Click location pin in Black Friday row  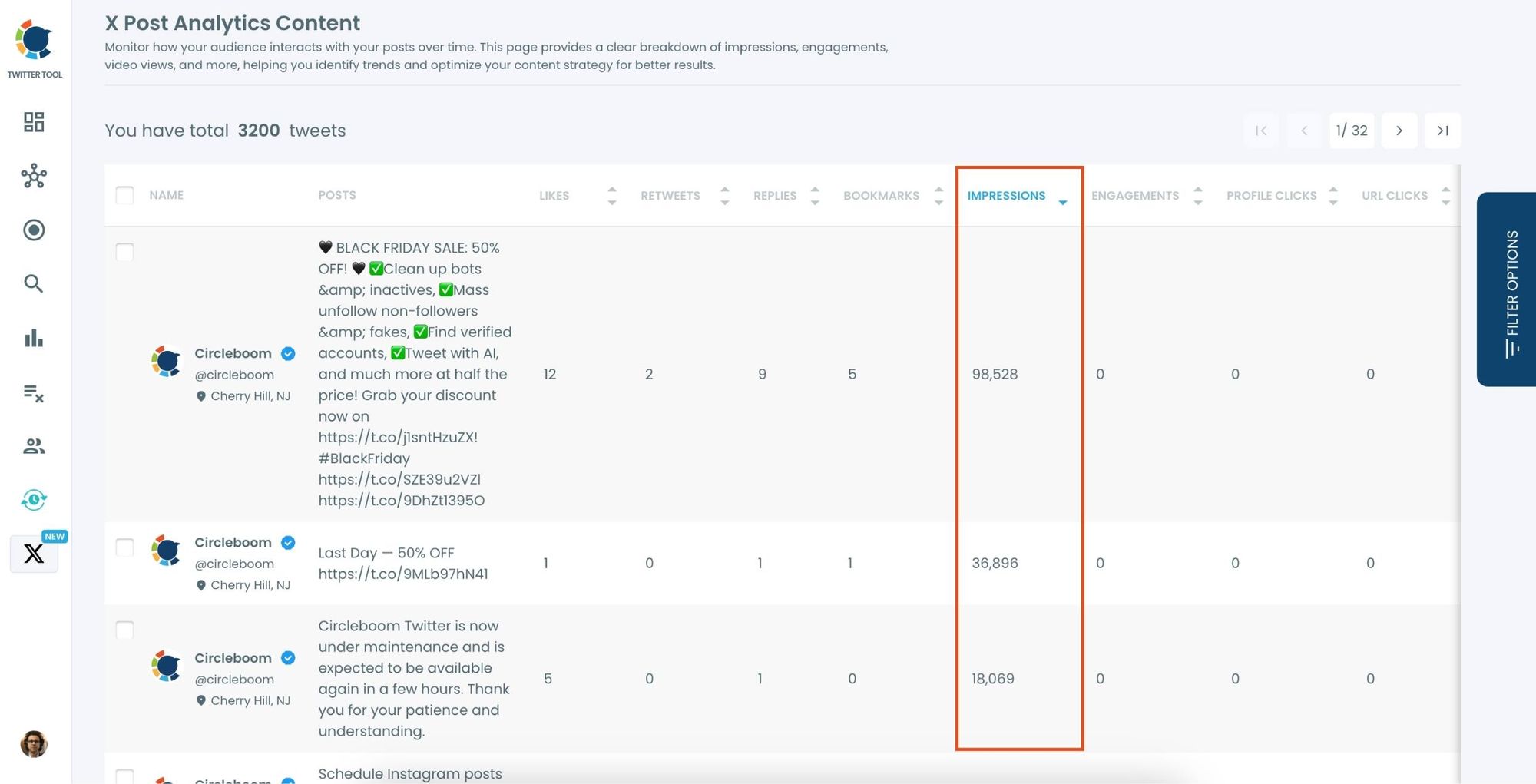201,396
